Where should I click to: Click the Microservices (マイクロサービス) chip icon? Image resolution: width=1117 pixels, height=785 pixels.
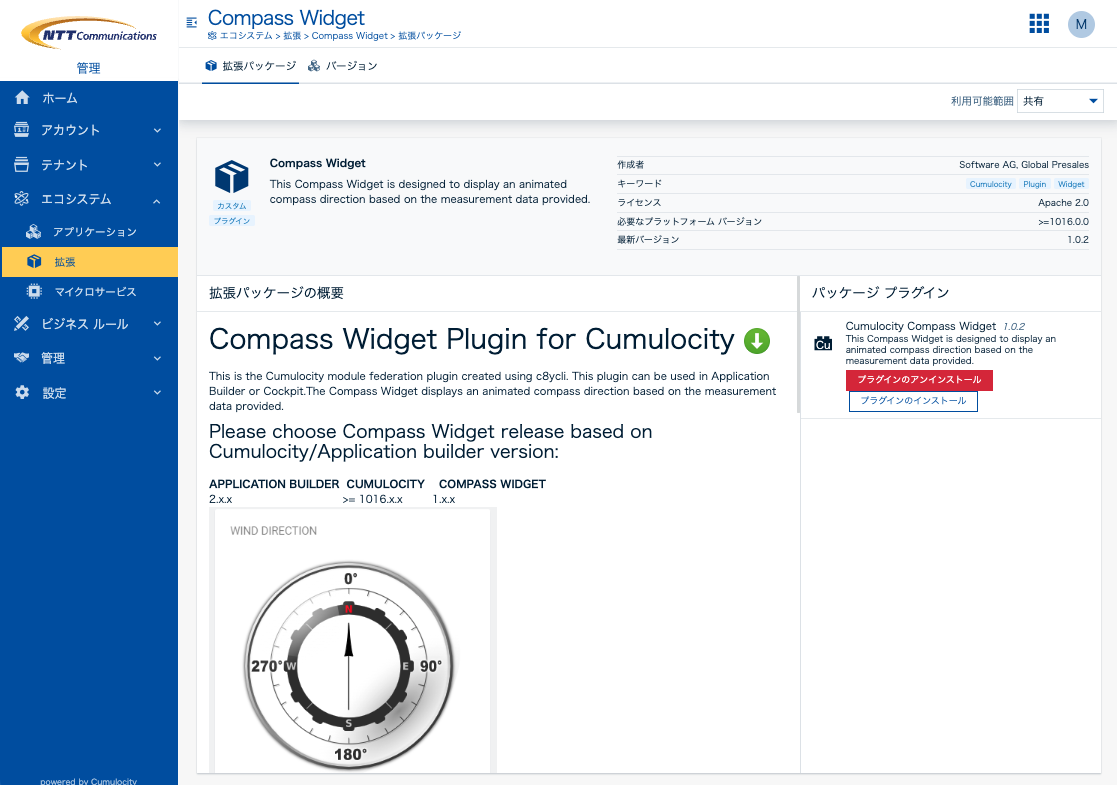33,291
